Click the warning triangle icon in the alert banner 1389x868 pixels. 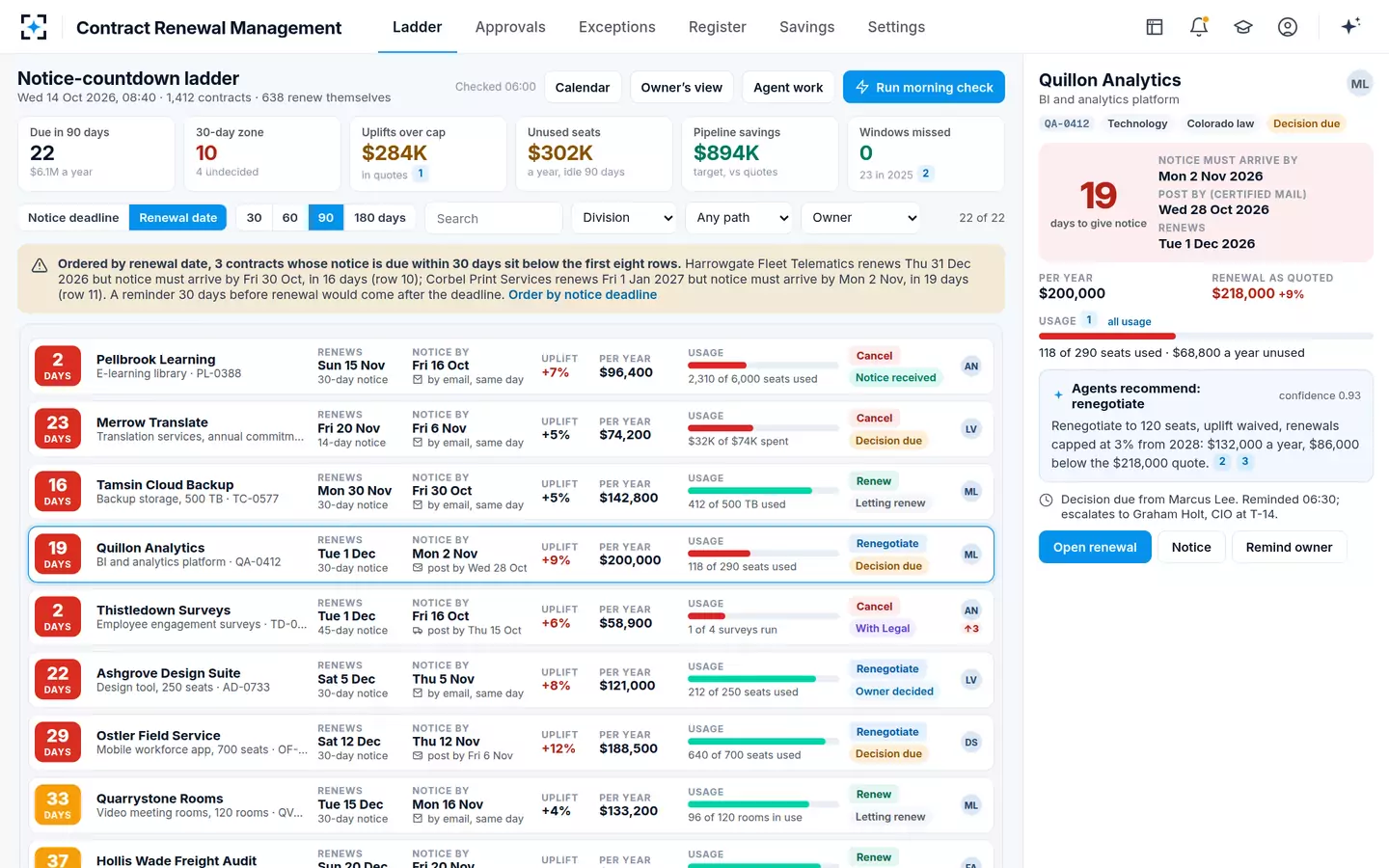[x=40, y=265]
